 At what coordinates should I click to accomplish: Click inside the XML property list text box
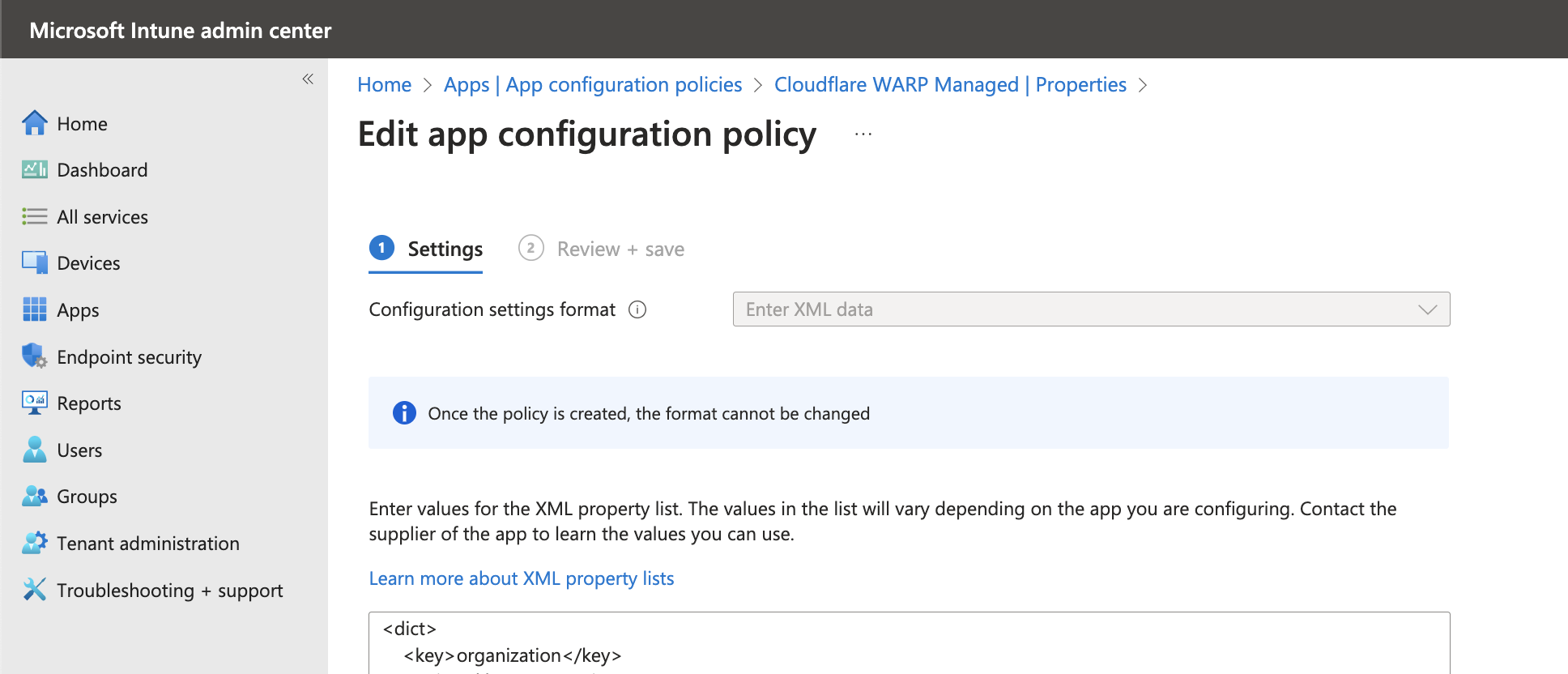pos(909,643)
